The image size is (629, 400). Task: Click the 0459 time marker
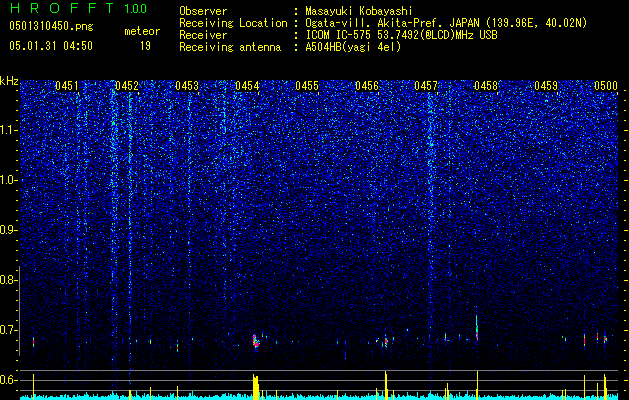546,86
